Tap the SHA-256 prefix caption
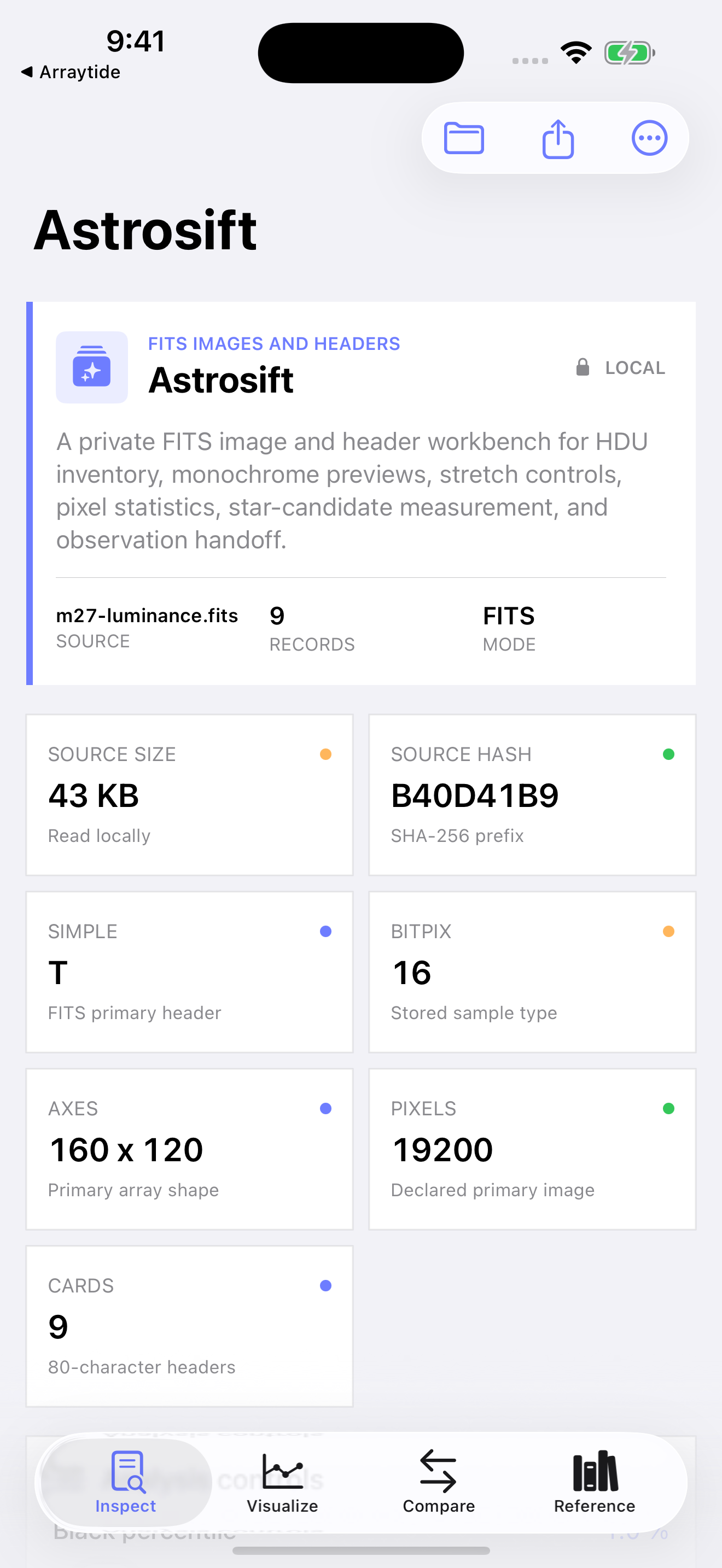The width and height of the screenshot is (722, 1568). tap(457, 836)
